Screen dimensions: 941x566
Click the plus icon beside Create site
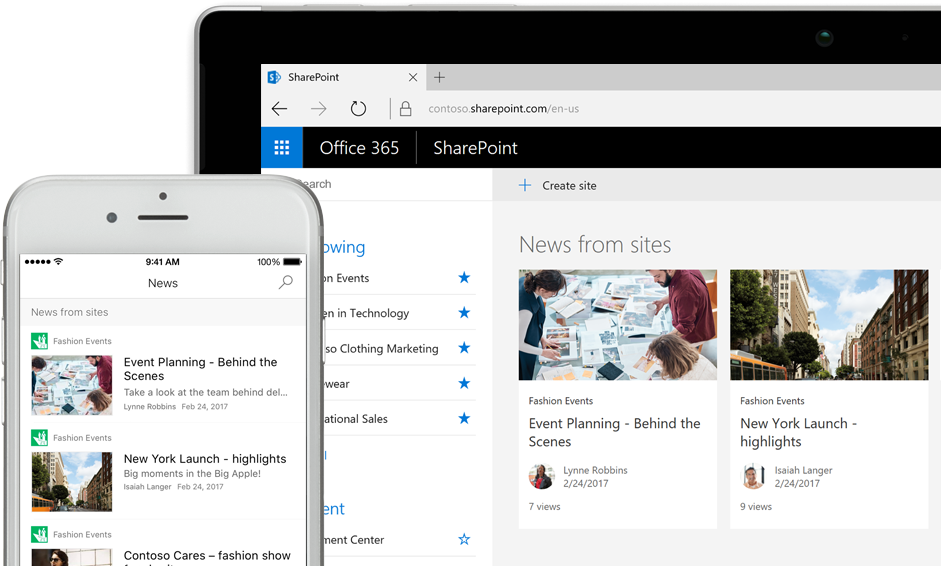[525, 185]
